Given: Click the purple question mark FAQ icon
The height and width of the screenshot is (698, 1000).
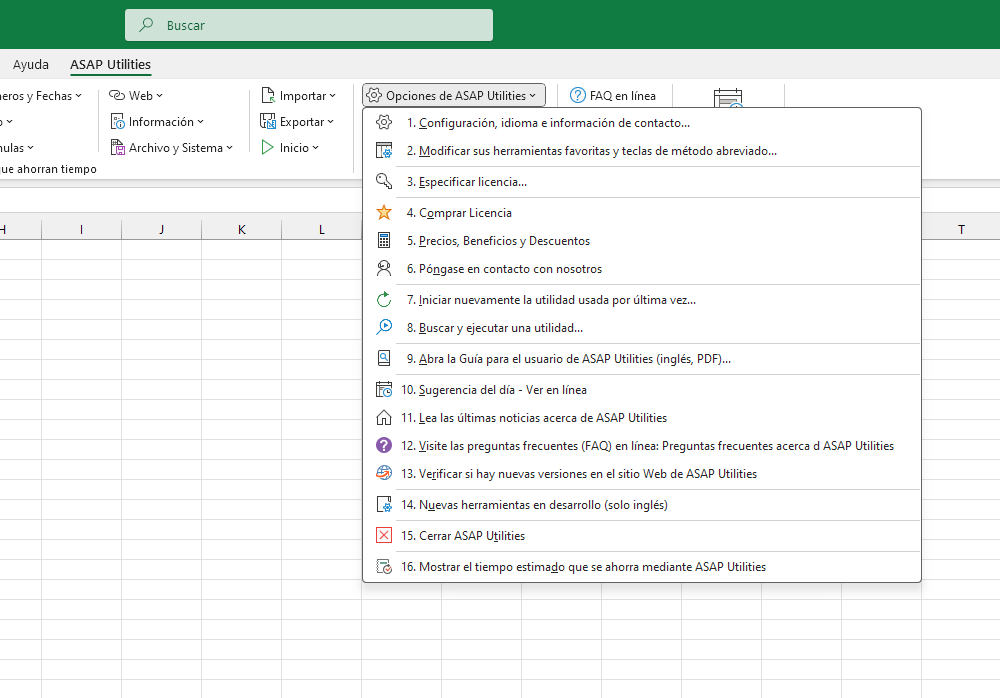Looking at the screenshot, I should 384,445.
